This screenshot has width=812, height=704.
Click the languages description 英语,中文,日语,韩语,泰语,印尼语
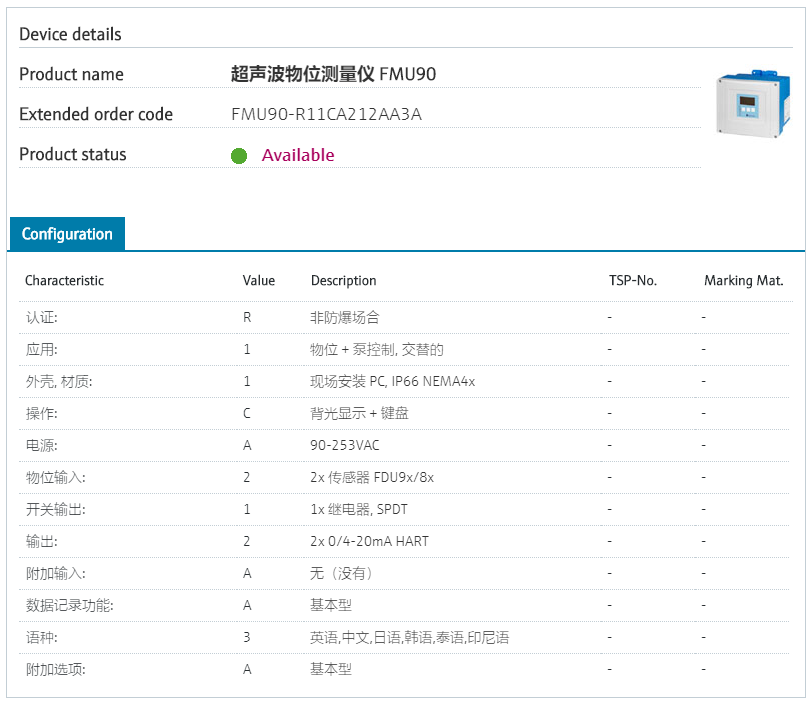coord(410,638)
